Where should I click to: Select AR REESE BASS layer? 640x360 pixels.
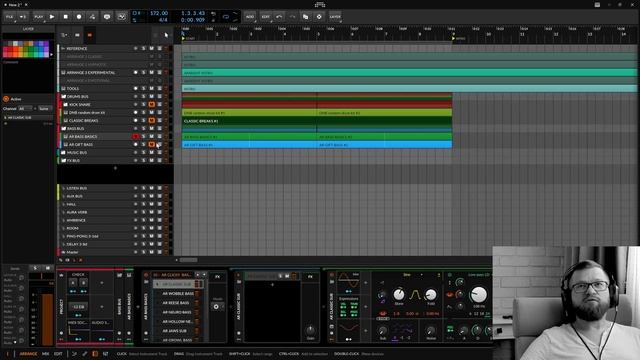pyautogui.click(x=178, y=303)
